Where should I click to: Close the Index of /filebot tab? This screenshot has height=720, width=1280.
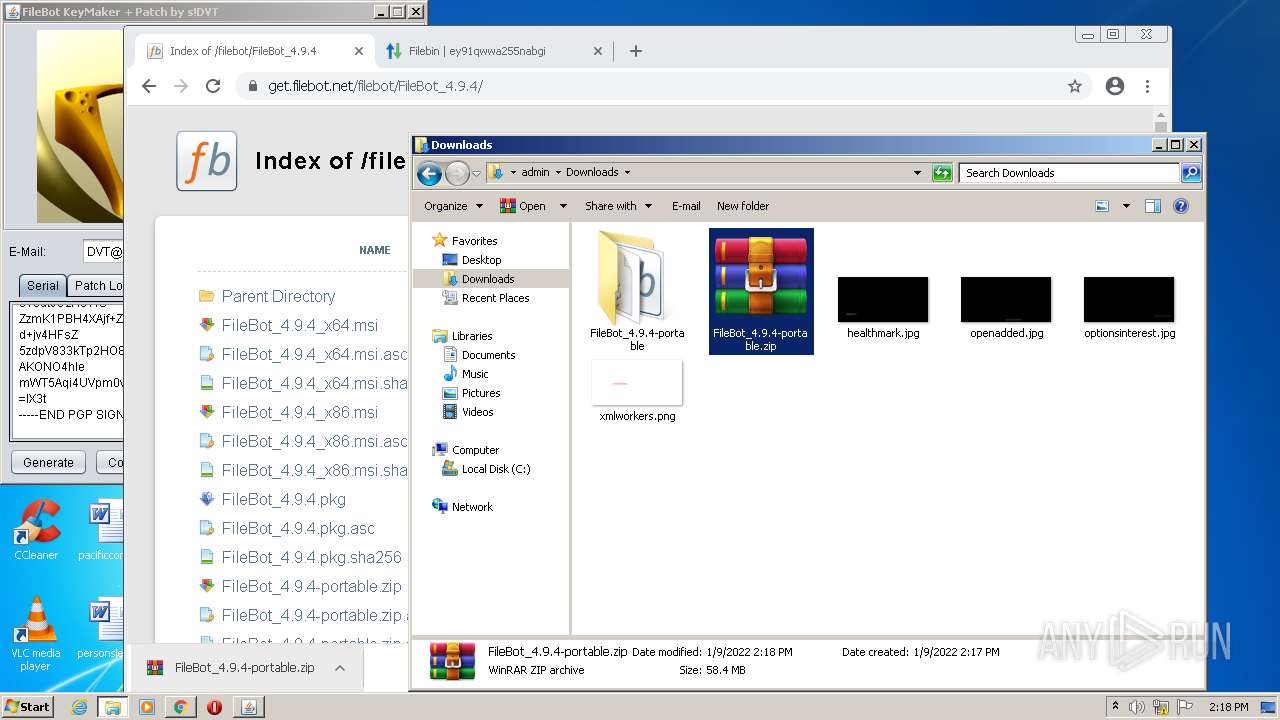[x=359, y=51]
